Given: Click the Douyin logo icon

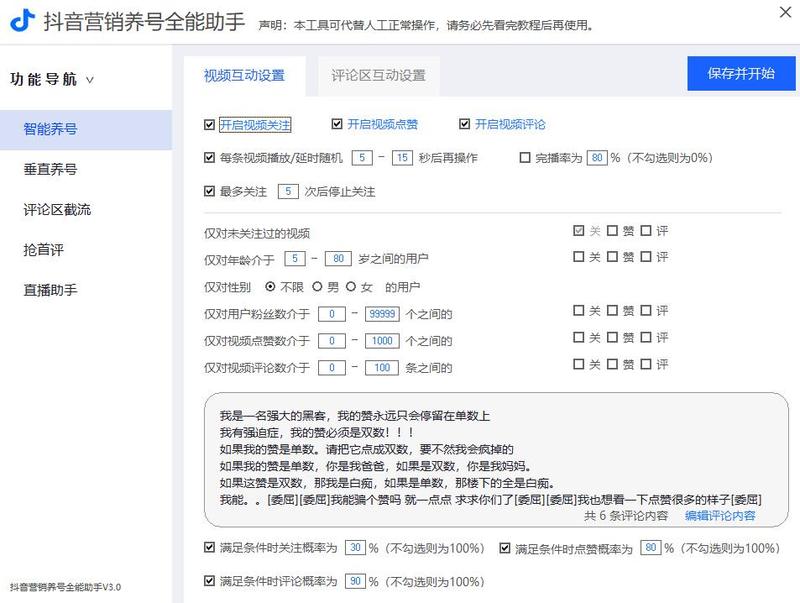Looking at the screenshot, I should 23,20.
